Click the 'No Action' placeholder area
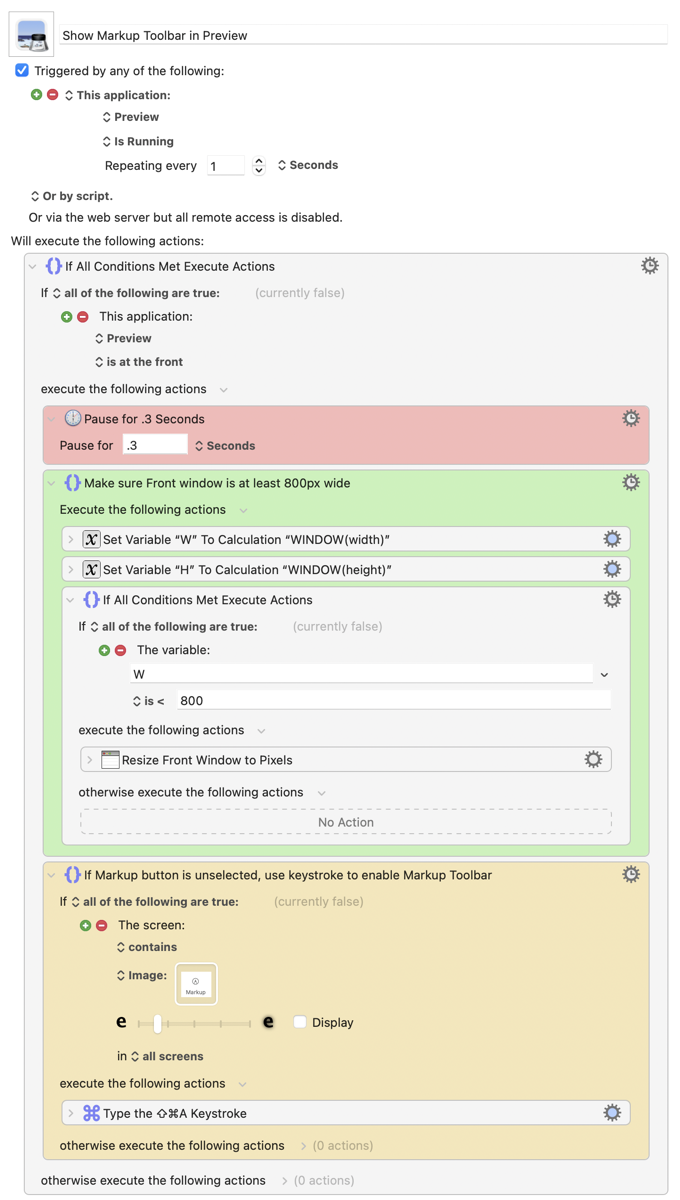 (x=345, y=822)
